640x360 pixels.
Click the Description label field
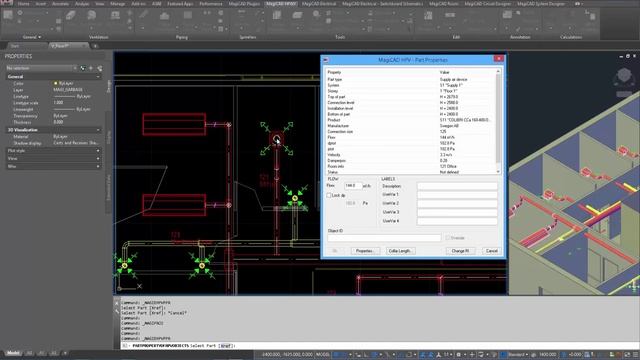(x=457, y=186)
